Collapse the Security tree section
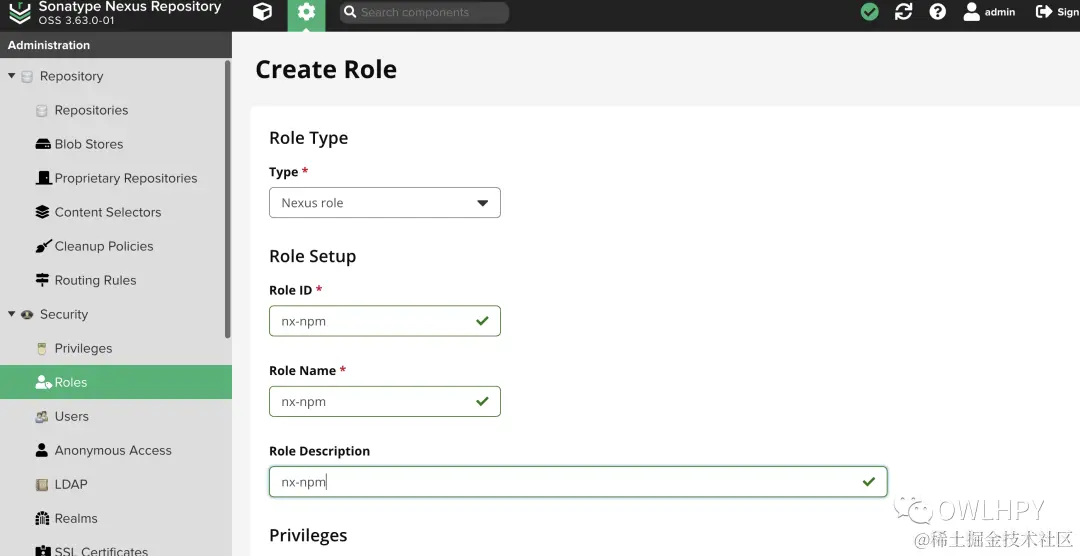The image size is (1080, 556). click(x=12, y=314)
